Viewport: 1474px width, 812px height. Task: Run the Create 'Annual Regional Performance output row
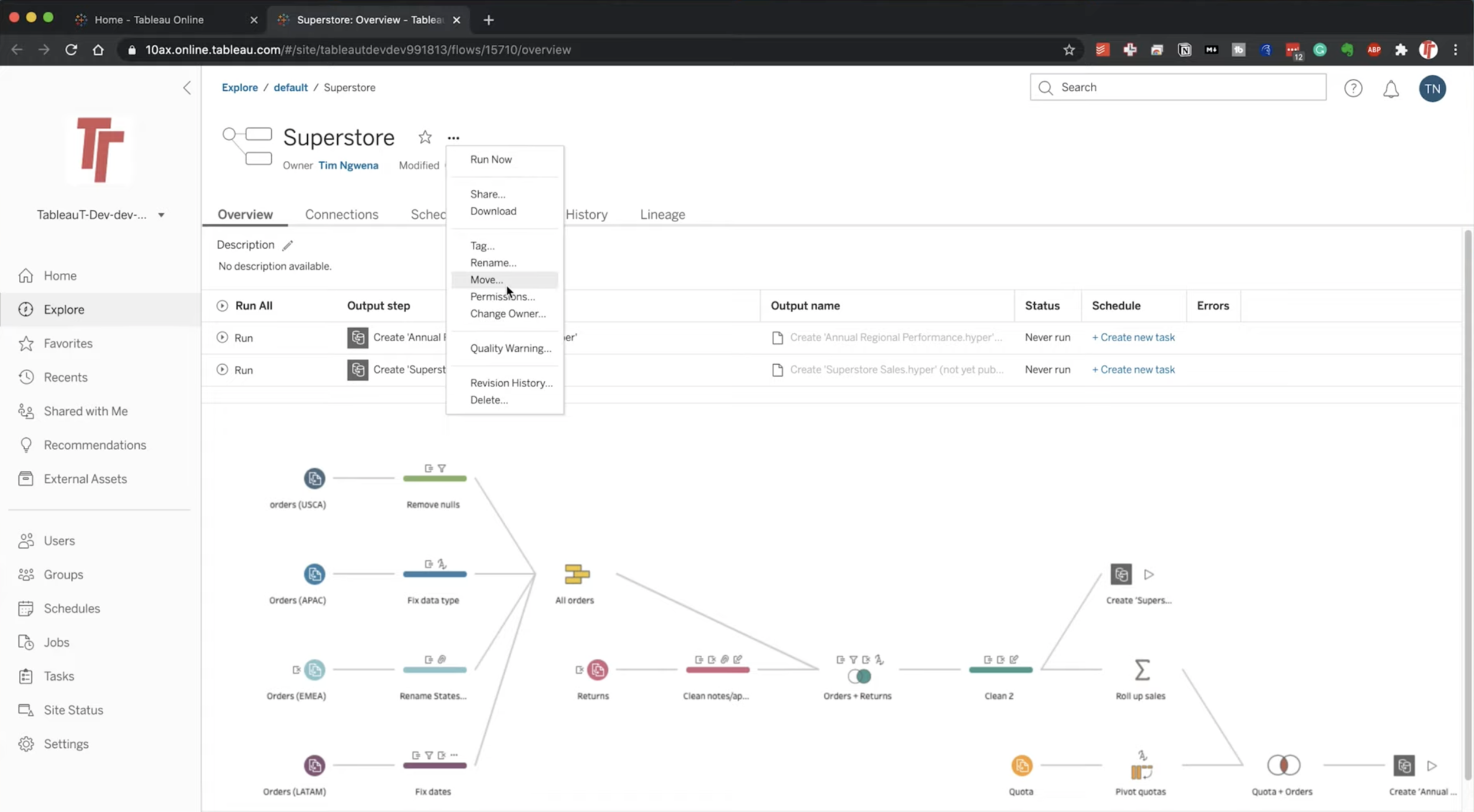[235, 338]
